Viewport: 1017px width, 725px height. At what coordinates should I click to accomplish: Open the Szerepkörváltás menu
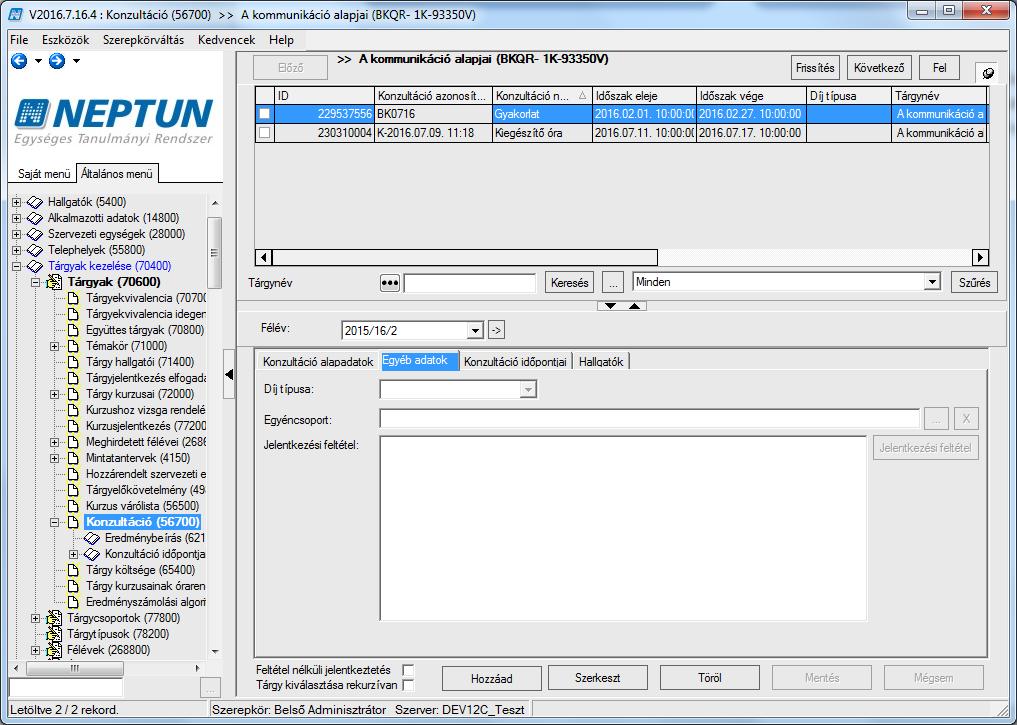click(x=143, y=40)
